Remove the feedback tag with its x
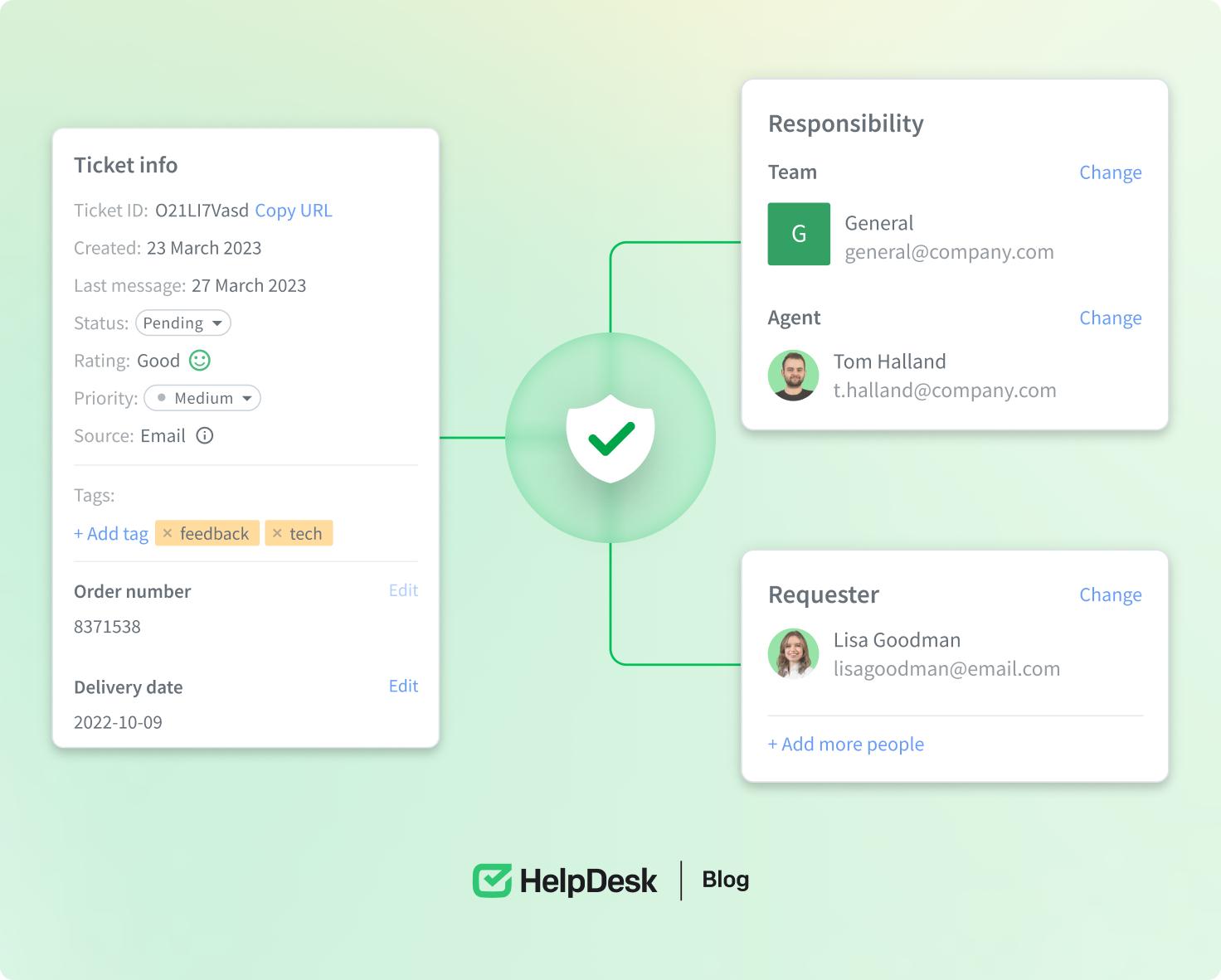The image size is (1221, 980). [168, 534]
